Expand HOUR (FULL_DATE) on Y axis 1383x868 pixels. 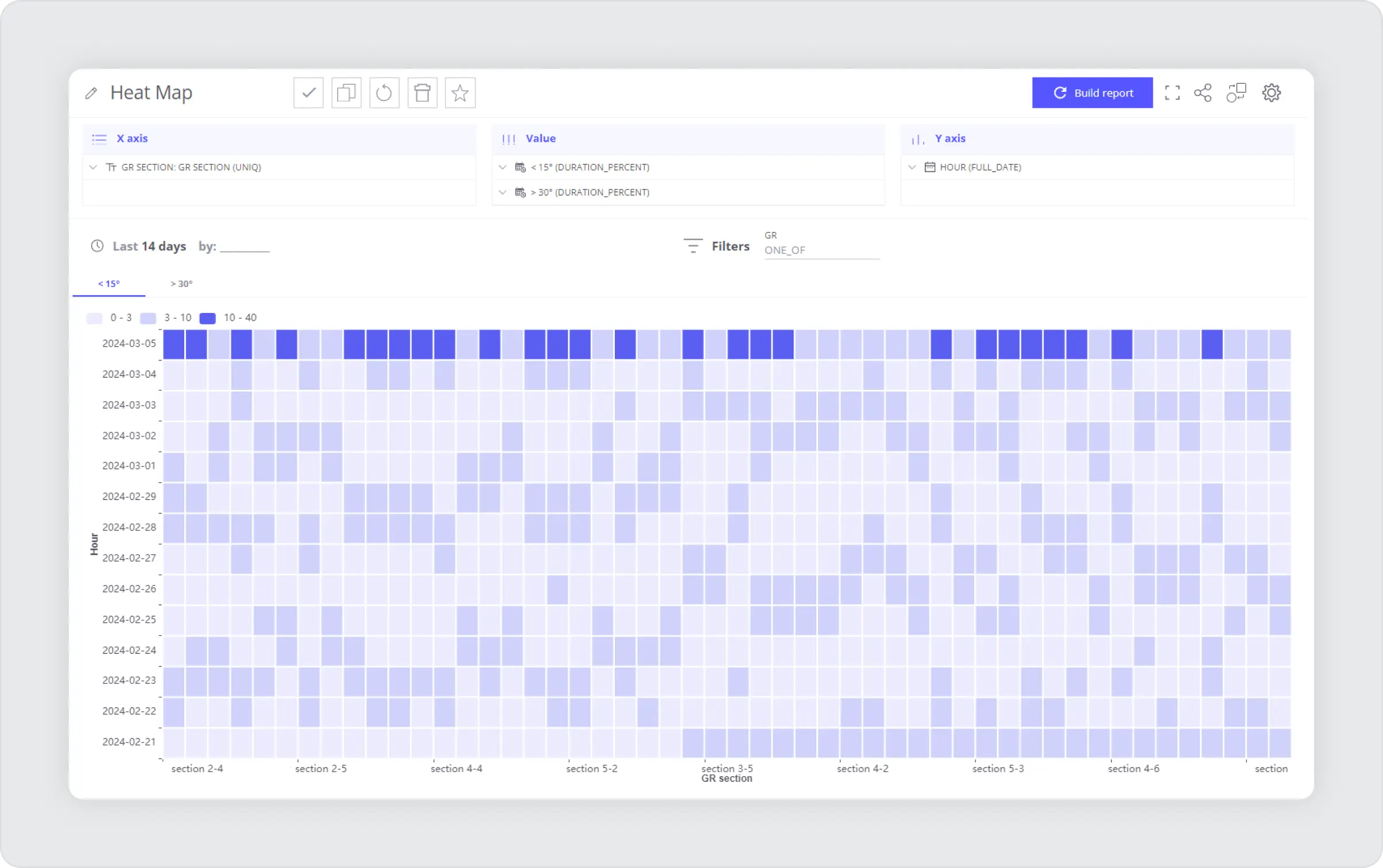tap(911, 167)
